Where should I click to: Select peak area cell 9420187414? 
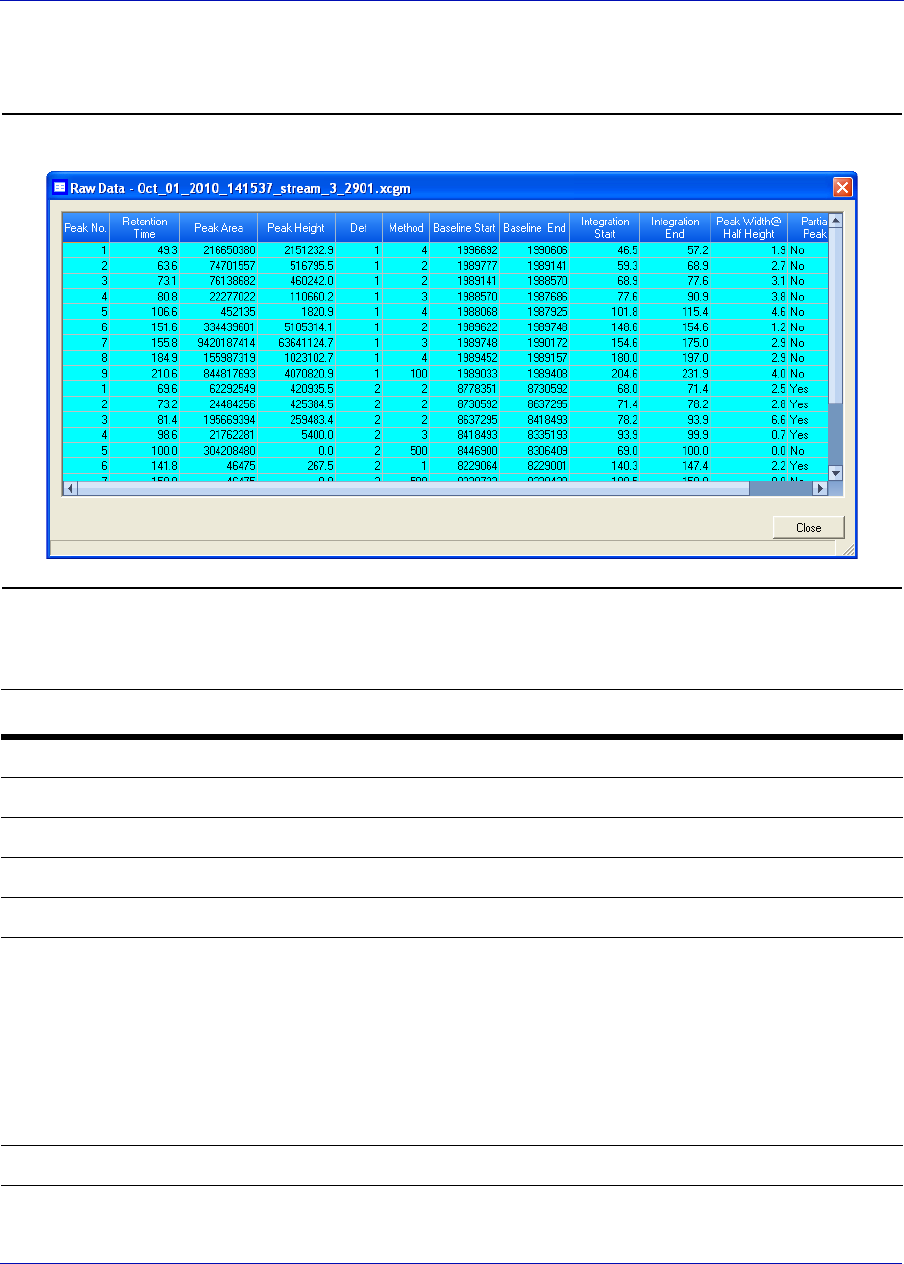[x=219, y=342]
